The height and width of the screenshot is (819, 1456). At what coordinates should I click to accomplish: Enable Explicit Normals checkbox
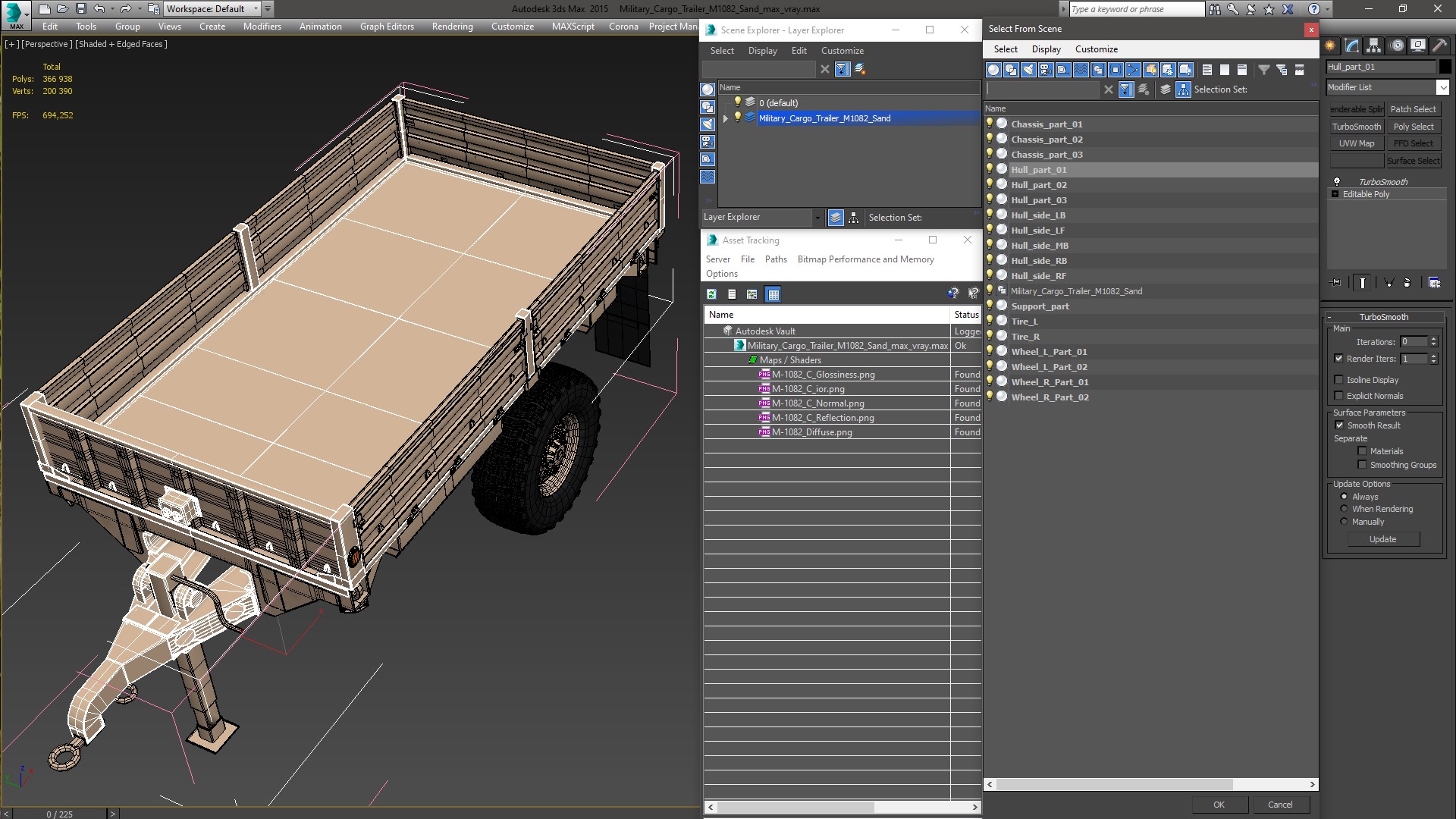pos(1338,396)
